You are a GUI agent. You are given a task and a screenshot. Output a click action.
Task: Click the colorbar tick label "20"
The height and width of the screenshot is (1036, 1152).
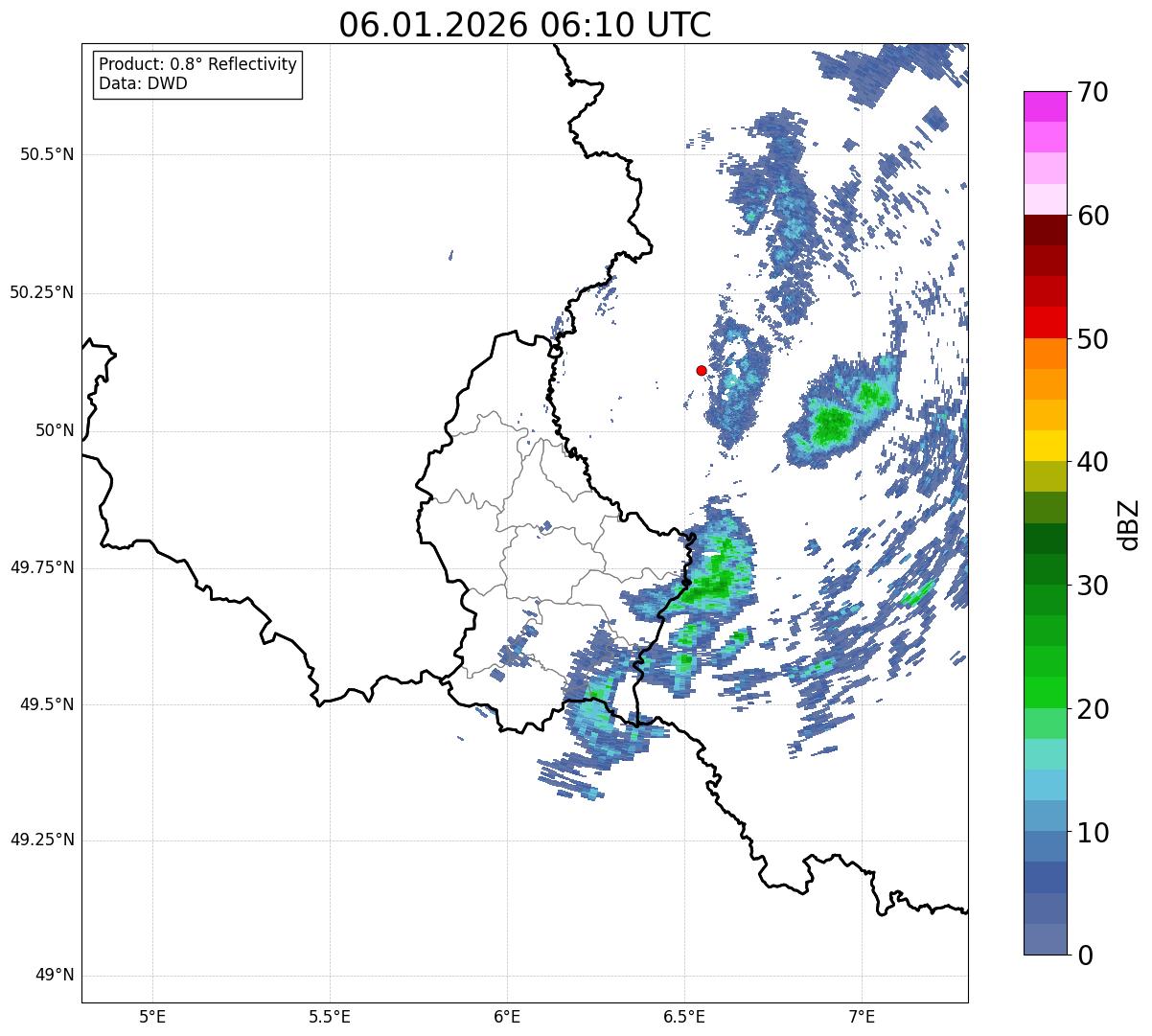1092,709
